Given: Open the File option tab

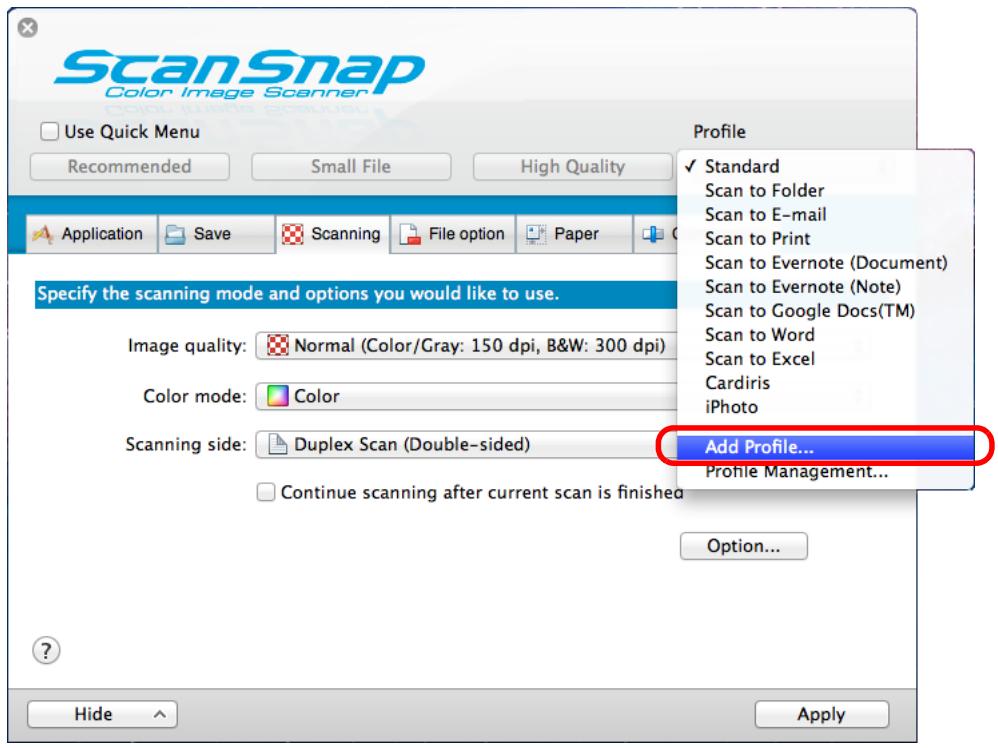Looking at the screenshot, I should (453, 234).
